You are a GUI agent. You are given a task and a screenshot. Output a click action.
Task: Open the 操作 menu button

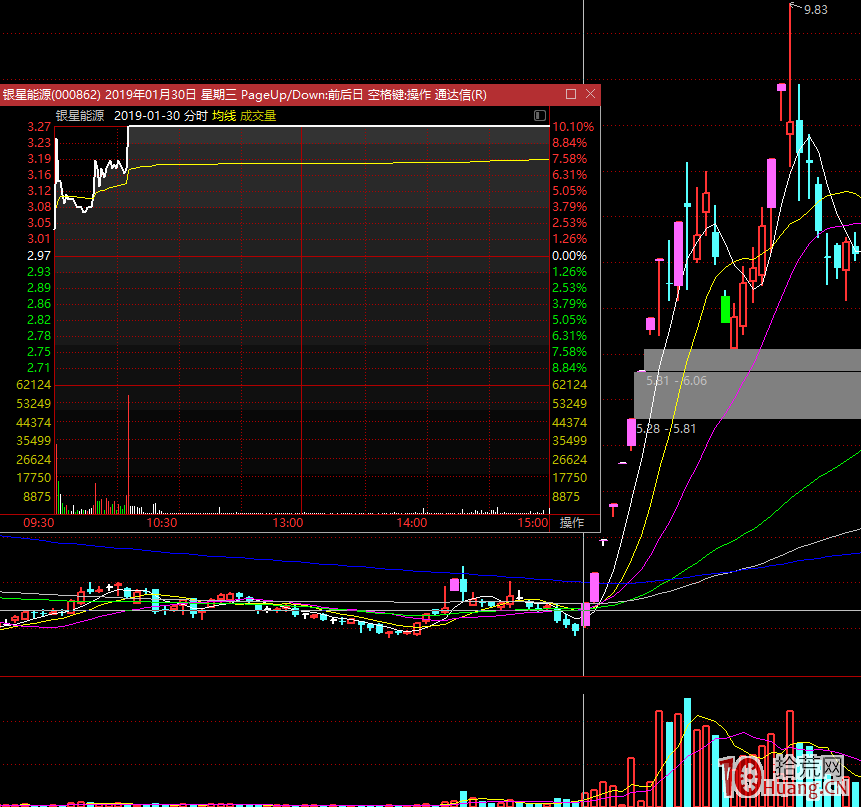(572, 523)
